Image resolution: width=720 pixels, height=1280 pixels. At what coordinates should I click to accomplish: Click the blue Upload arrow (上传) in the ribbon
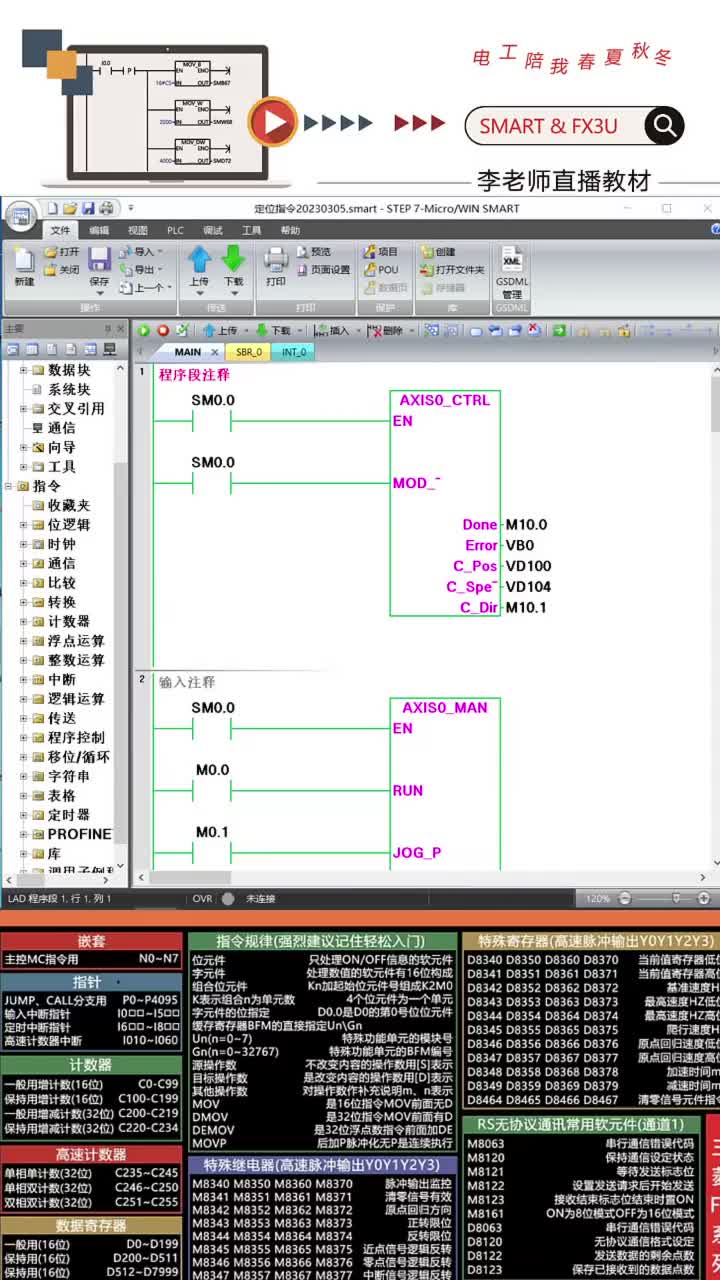tap(199, 260)
